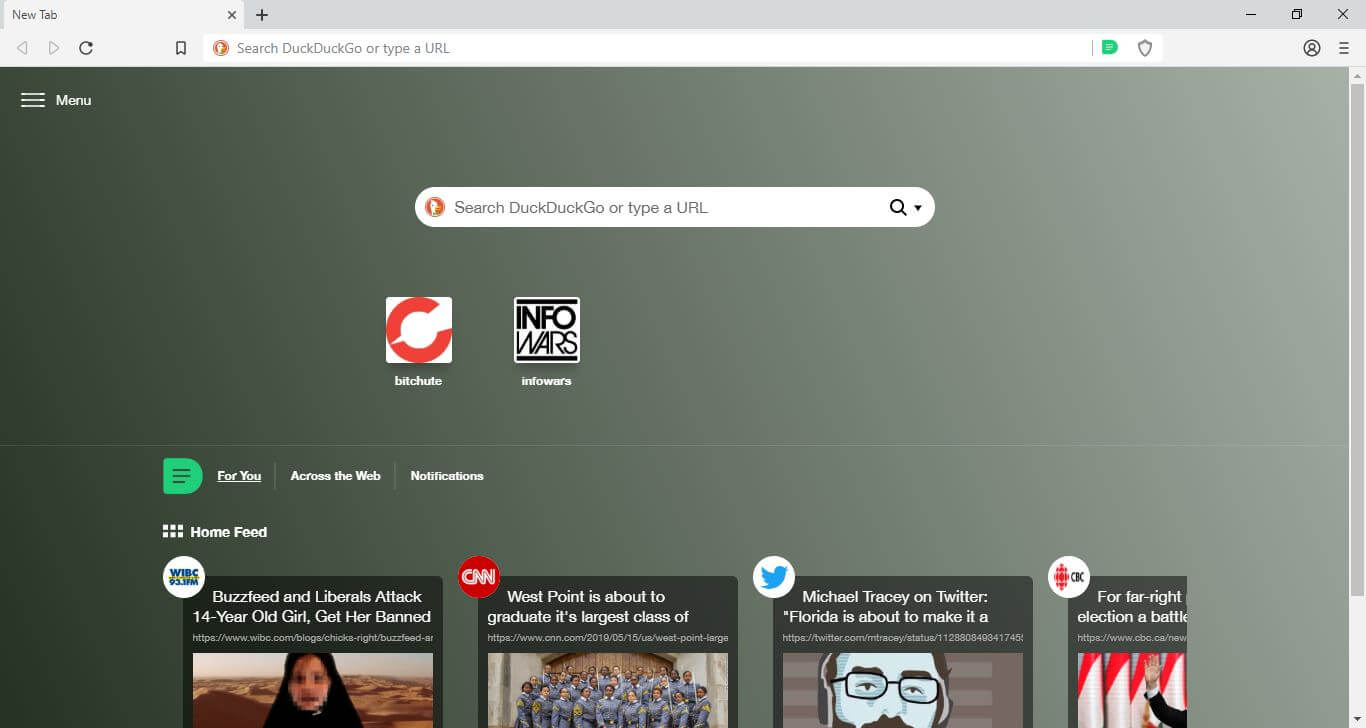Open the West Point cadets group photo

608,690
